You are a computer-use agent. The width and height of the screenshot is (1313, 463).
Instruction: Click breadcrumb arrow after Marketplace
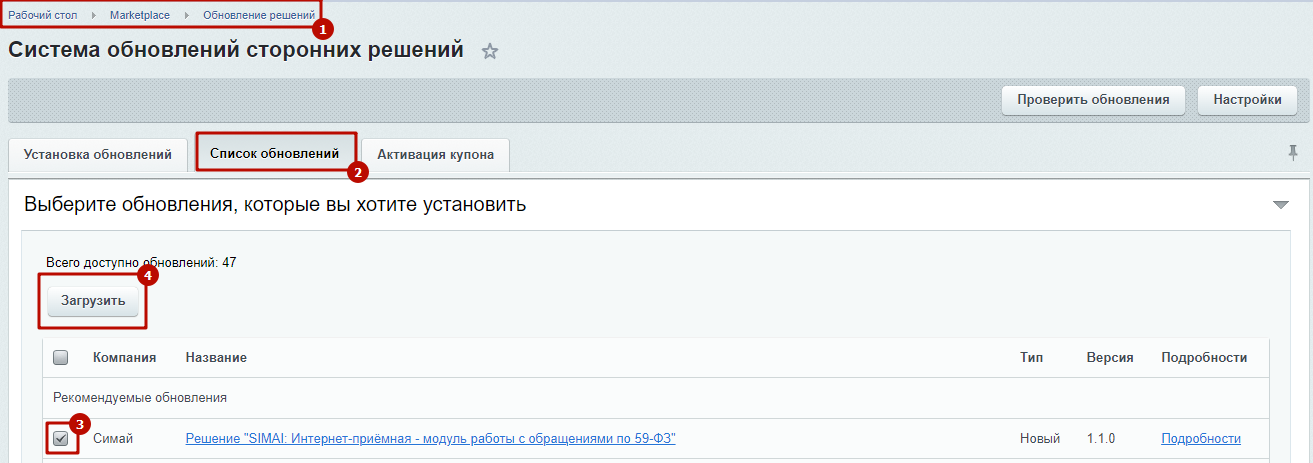pos(186,16)
